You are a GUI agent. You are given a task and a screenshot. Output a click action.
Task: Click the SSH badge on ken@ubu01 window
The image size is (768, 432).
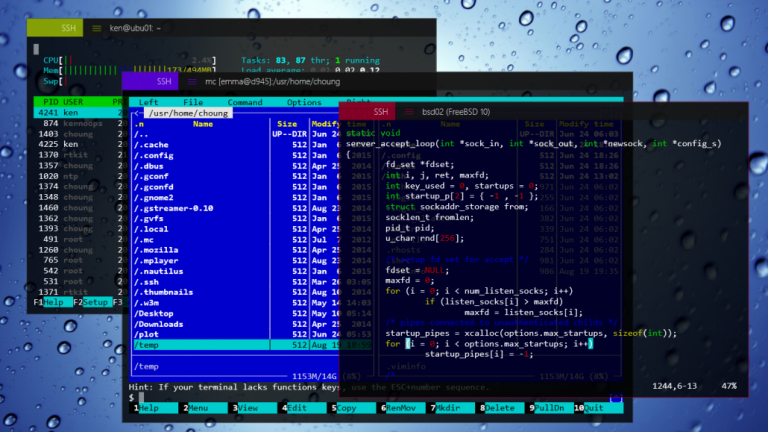click(x=69, y=28)
